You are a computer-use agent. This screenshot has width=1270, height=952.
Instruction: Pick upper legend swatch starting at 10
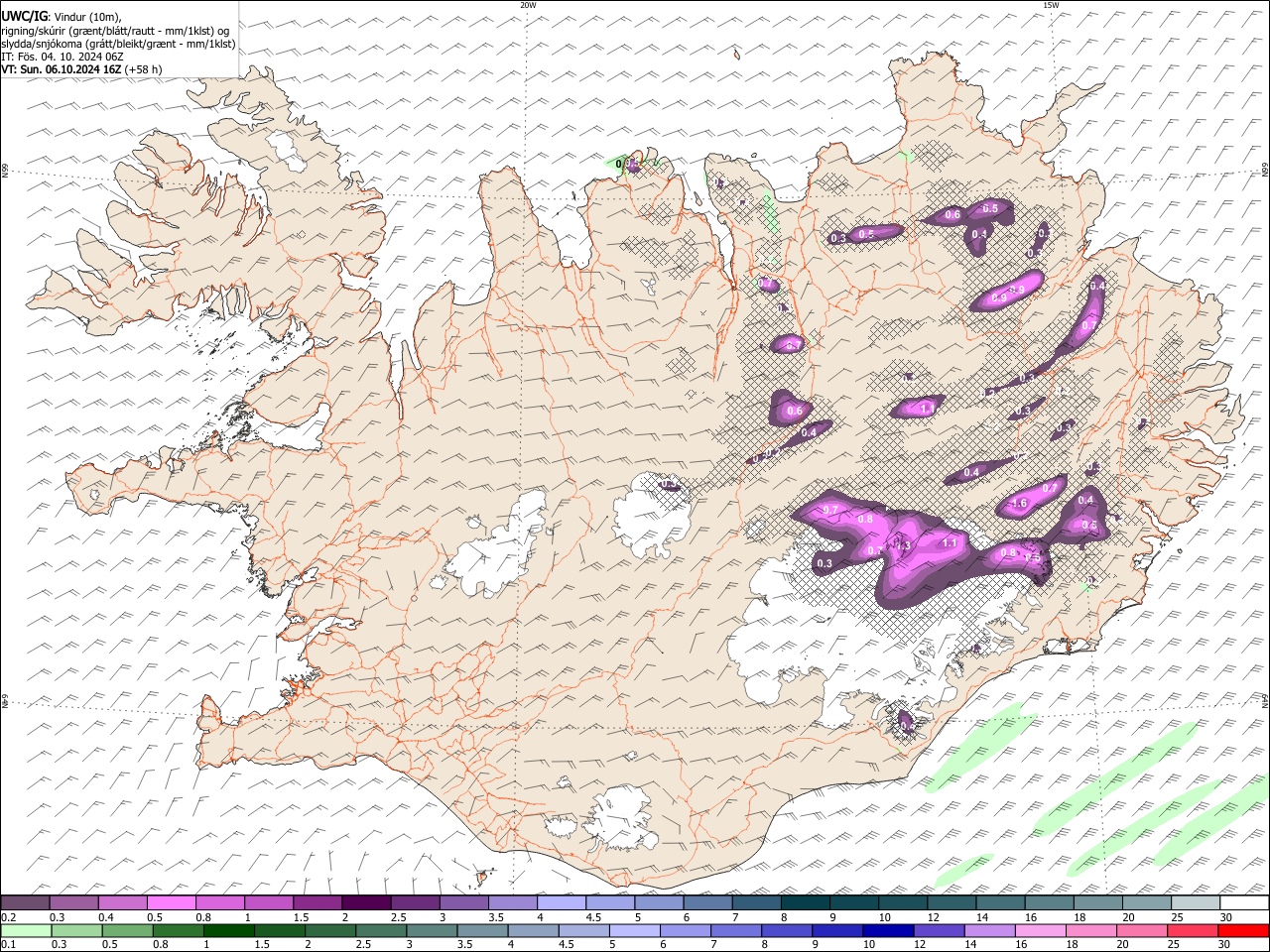[x=903, y=902]
